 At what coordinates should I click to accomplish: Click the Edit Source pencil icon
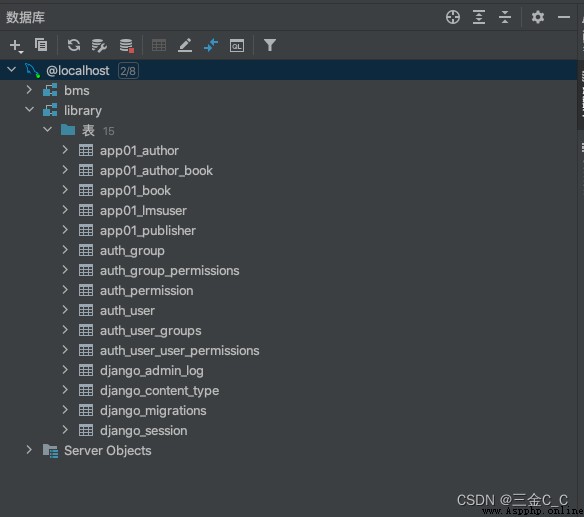tap(185, 45)
